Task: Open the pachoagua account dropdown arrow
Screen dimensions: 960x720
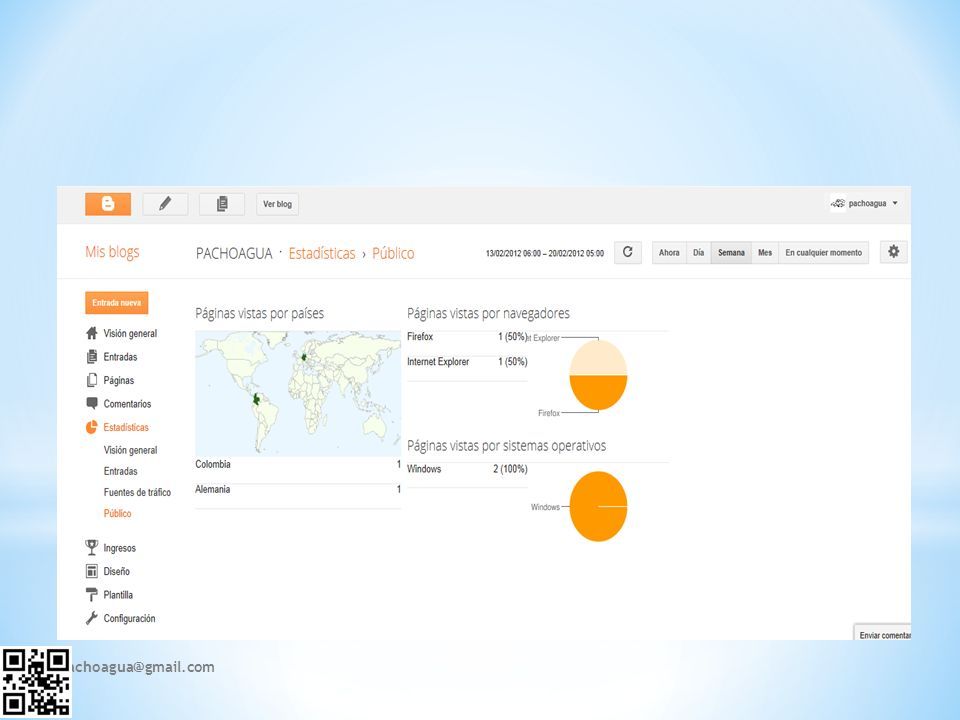Action: 895,203
